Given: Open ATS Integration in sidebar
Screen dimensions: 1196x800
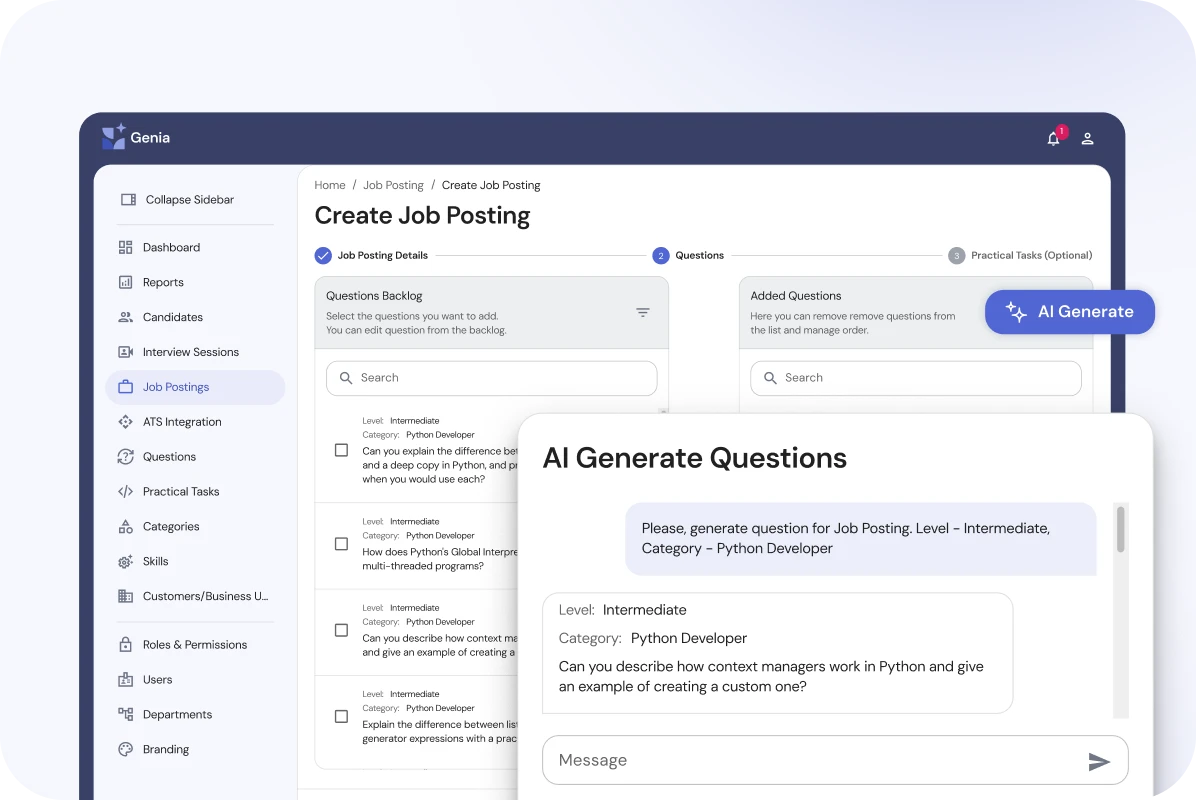Looking at the screenshot, I should [181, 422].
